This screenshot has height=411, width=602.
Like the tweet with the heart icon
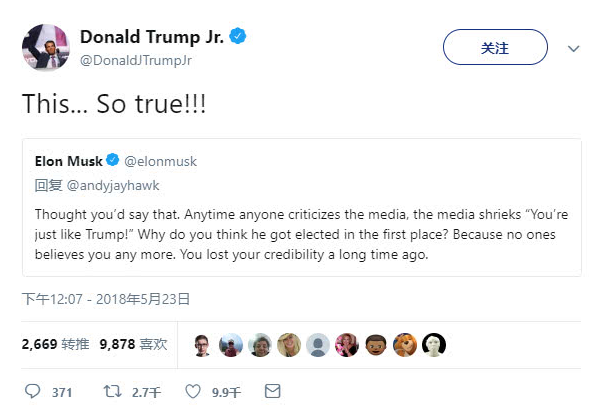[193, 391]
